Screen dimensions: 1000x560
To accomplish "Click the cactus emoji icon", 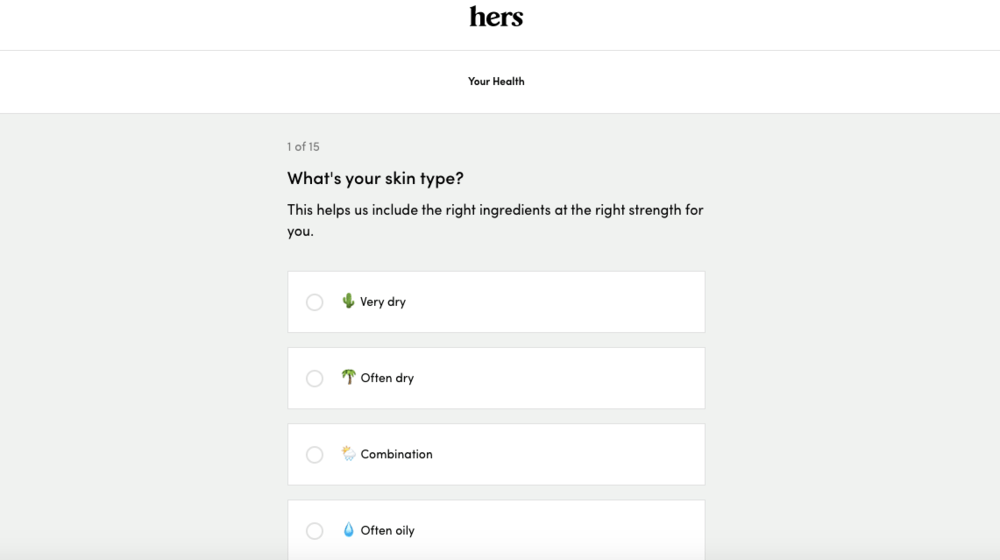I will [348, 301].
